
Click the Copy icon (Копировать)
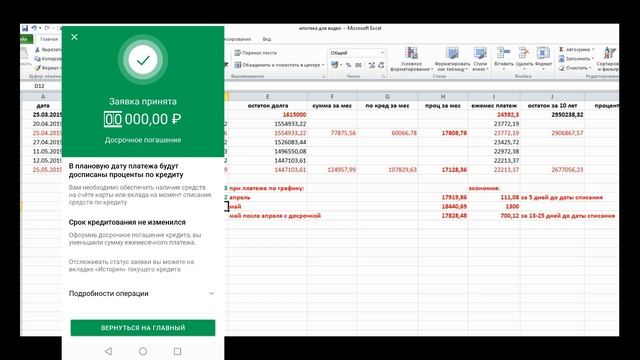(38, 59)
